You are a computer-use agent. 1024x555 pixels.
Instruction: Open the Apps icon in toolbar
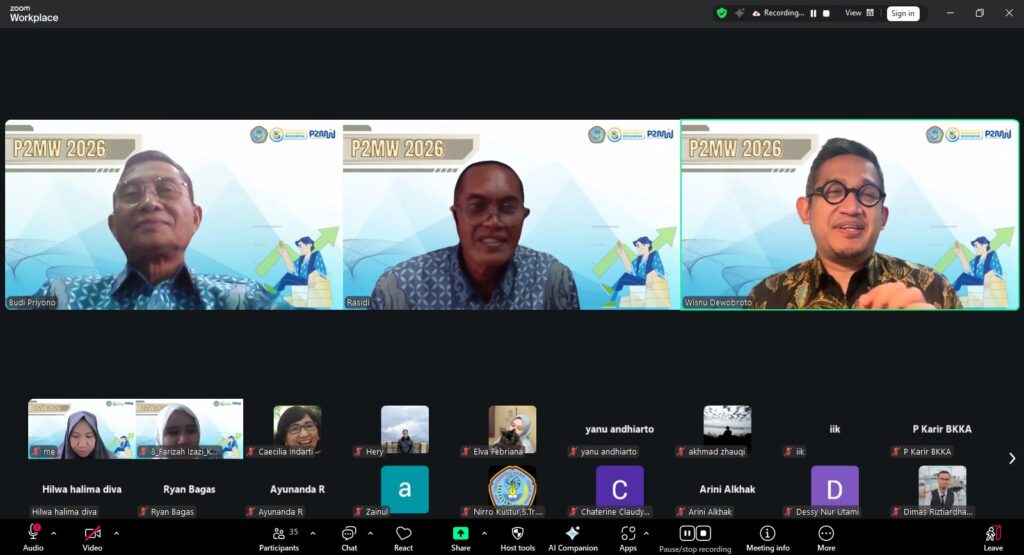(x=628, y=535)
